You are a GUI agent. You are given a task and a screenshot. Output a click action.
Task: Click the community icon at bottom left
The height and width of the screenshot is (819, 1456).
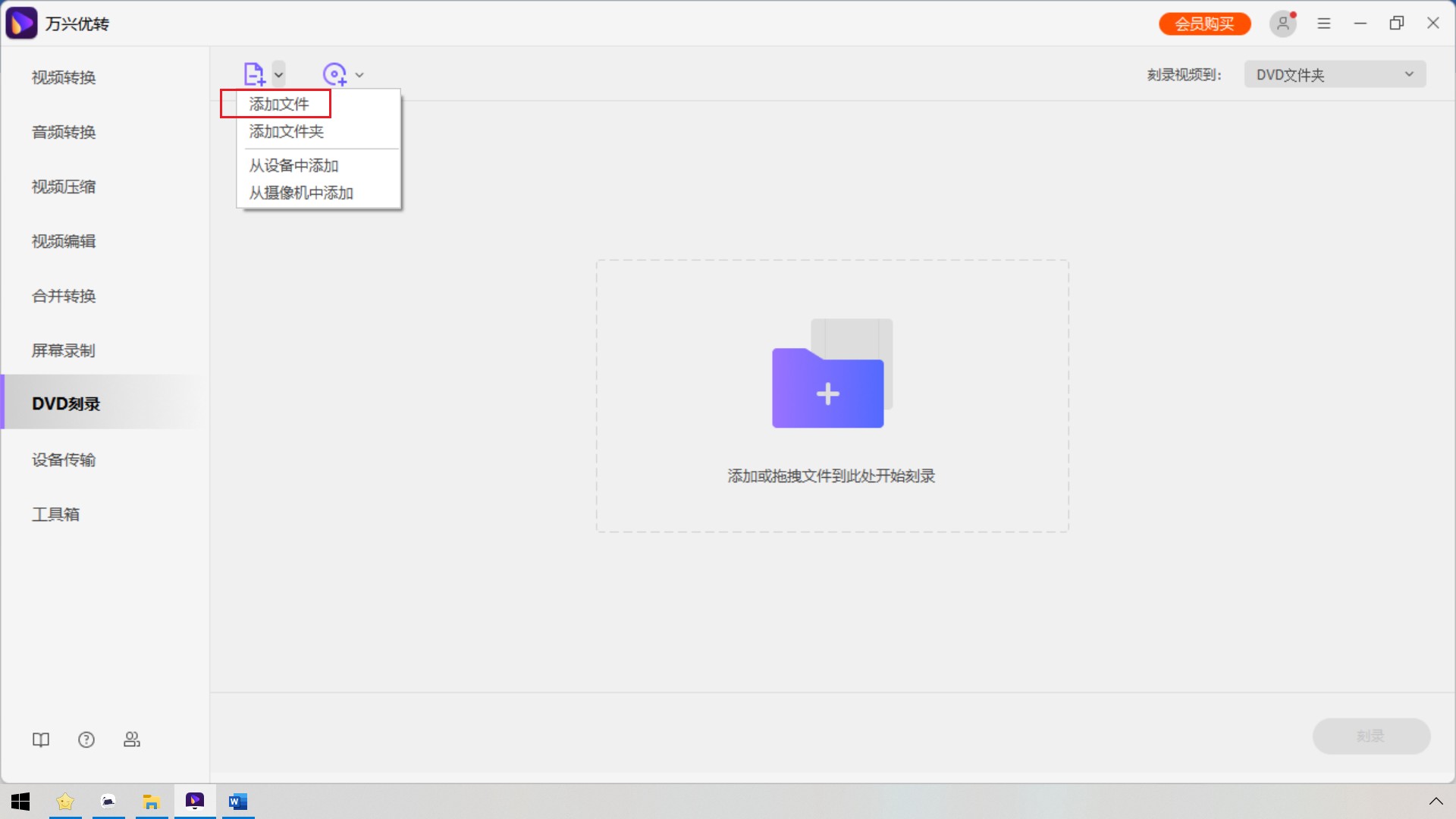(132, 739)
